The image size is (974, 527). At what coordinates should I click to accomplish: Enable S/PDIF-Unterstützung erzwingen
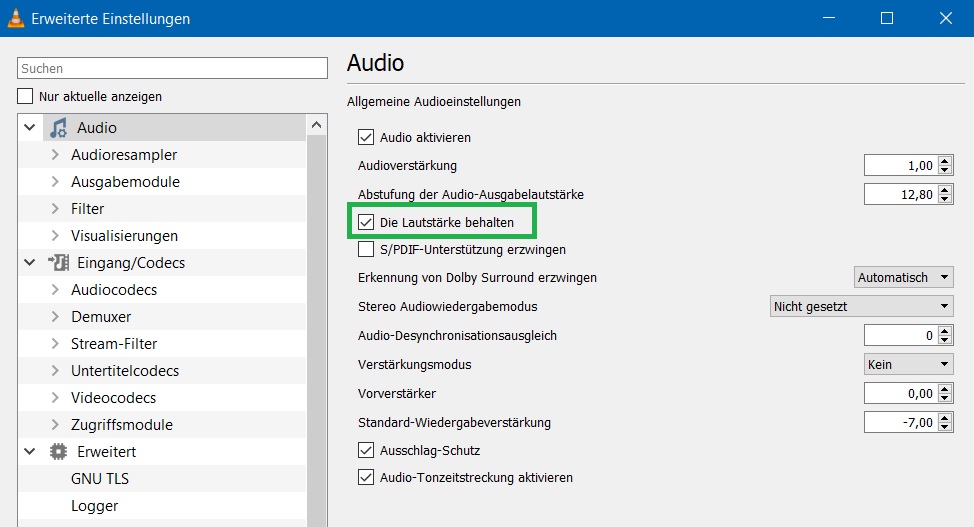coord(366,249)
